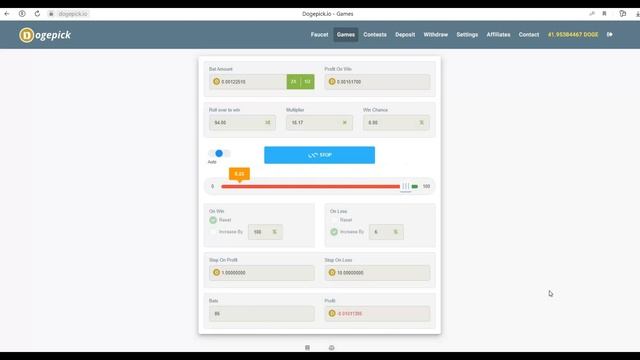640x360 pixels.
Task: Click the On Loss increase percent field
Action: [x=386, y=232]
